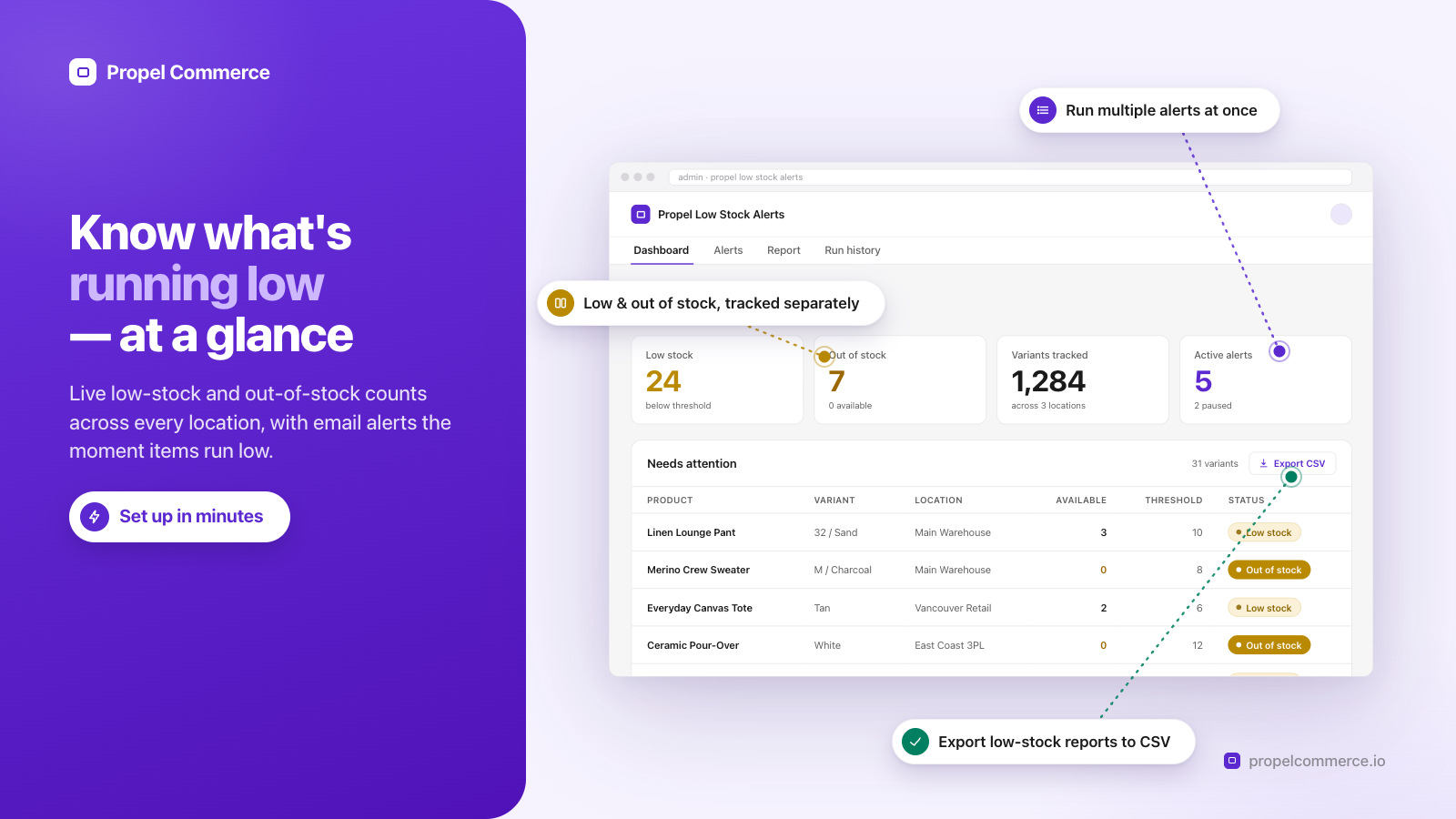
Task: Click the Propel Low Stock Alerts app title
Action: coord(721,215)
